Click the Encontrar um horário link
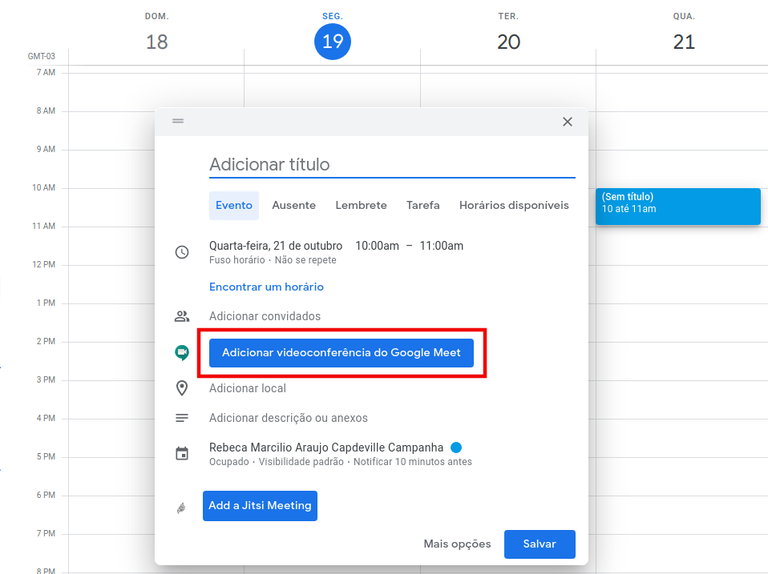The height and width of the screenshot is (574, 768). pyautogui.click(x=266, y=287)
